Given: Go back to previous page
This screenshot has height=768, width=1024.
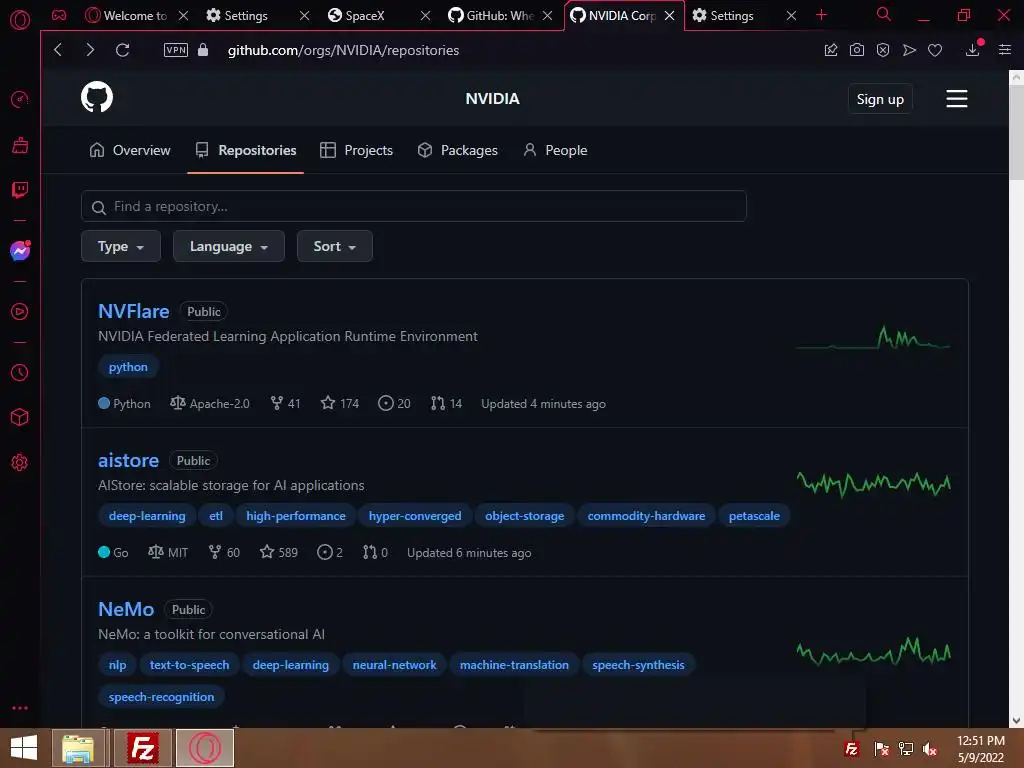Looking at the screenshot, I should pyautogui.click(x=58, y=50).
